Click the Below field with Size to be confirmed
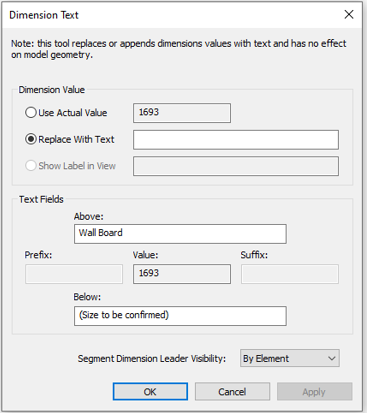The height and width of the screenshot is (413, 367). point(180,316)
